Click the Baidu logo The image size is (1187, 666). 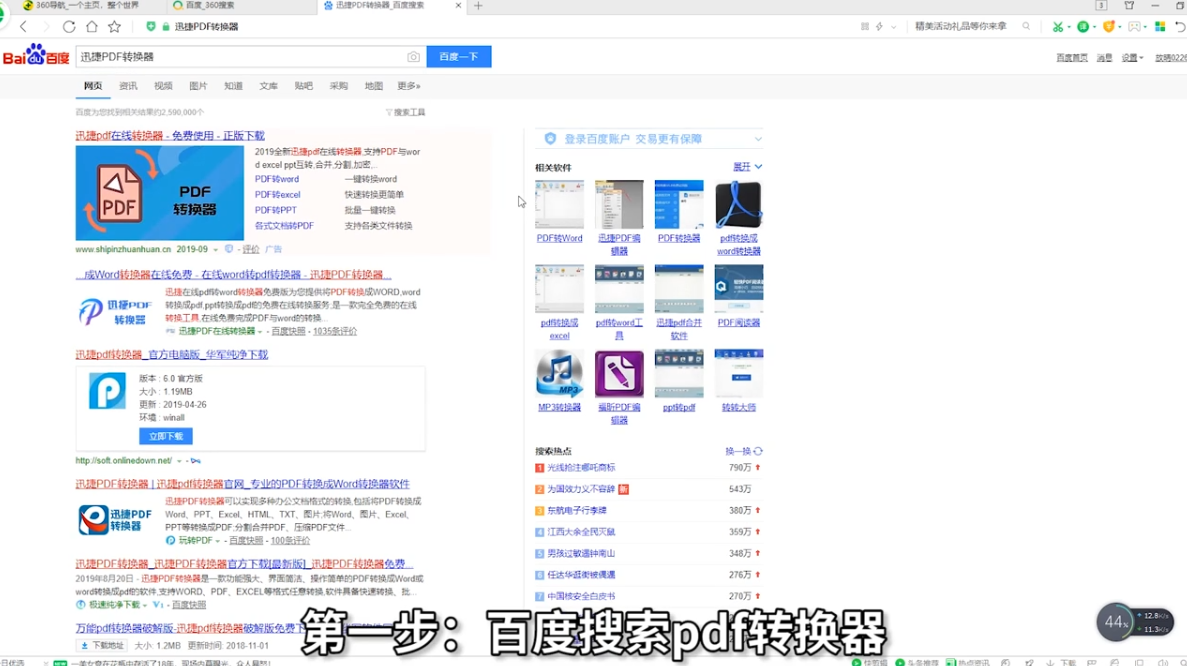[36, 55]
